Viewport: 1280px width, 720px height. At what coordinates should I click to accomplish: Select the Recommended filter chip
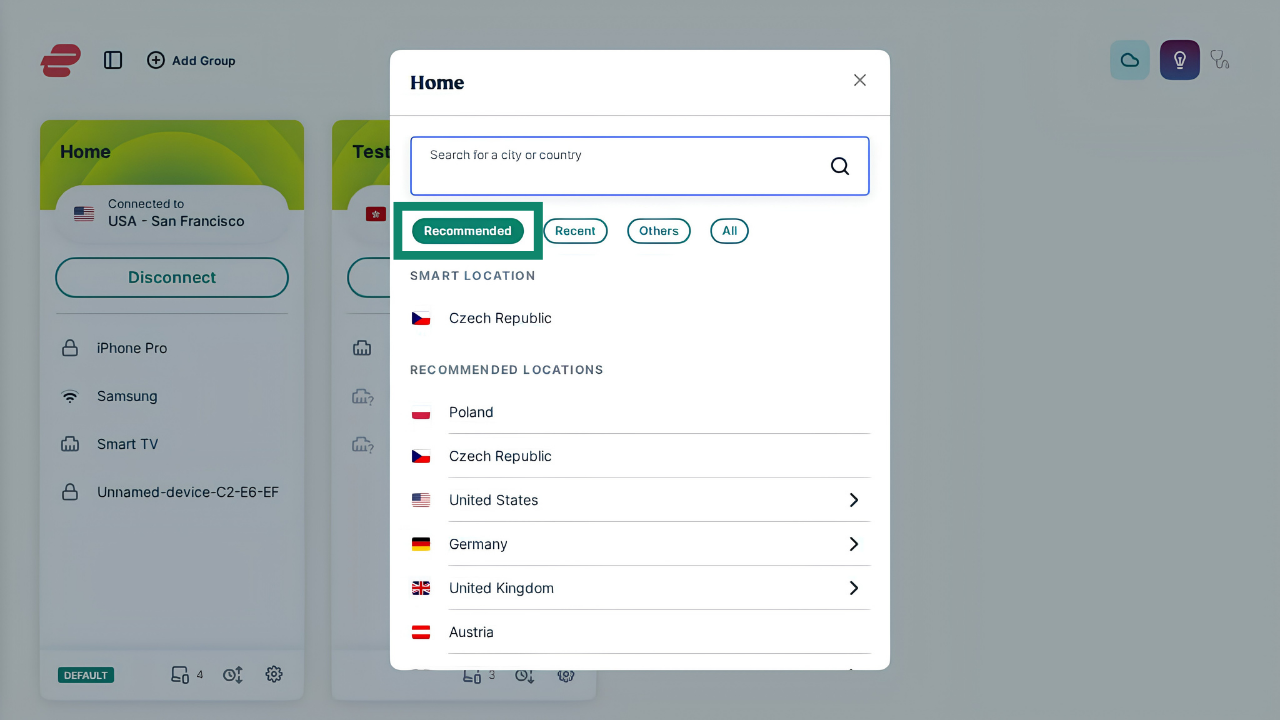click(468, 231)
